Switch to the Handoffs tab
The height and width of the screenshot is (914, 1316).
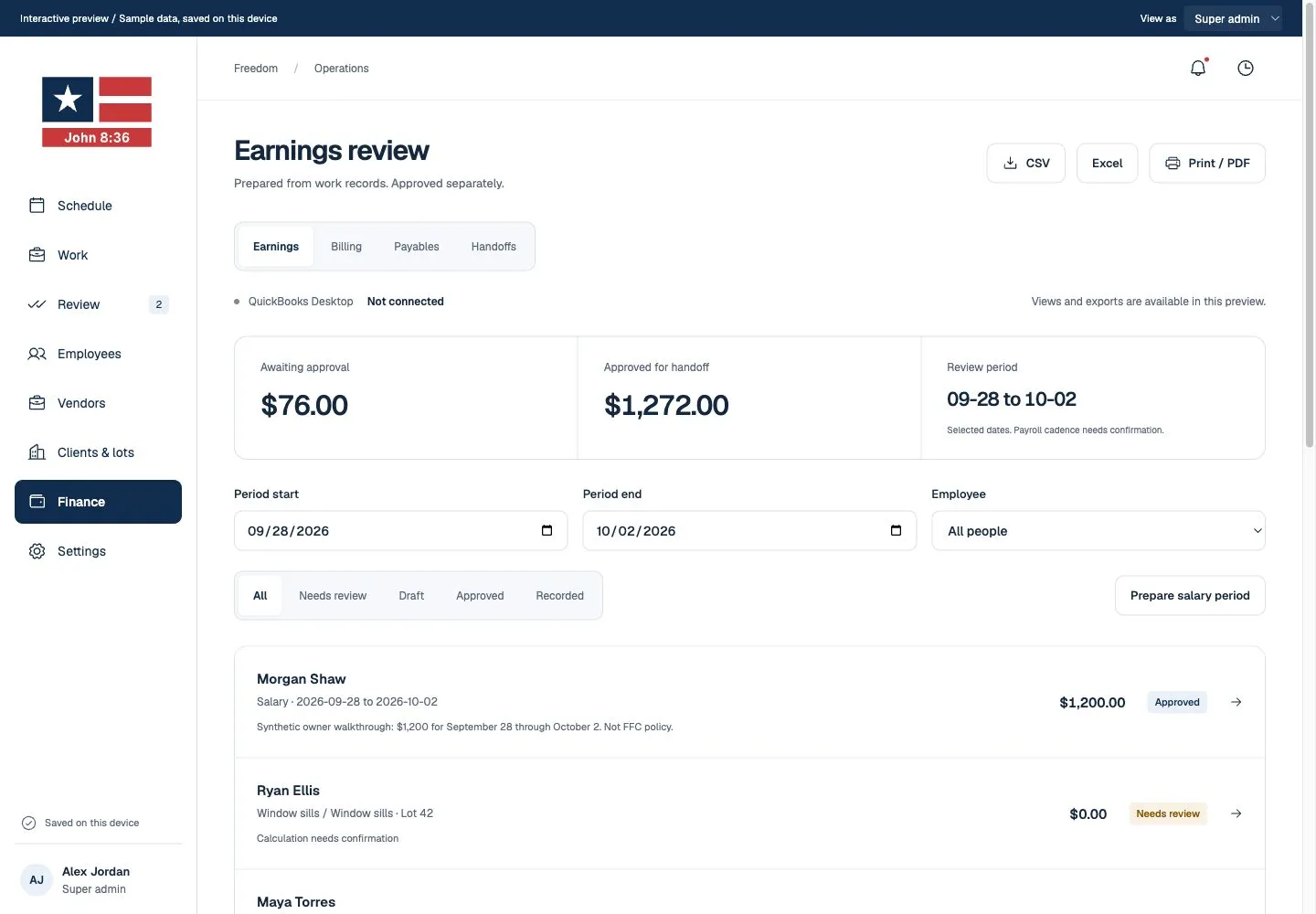[493, 247]
